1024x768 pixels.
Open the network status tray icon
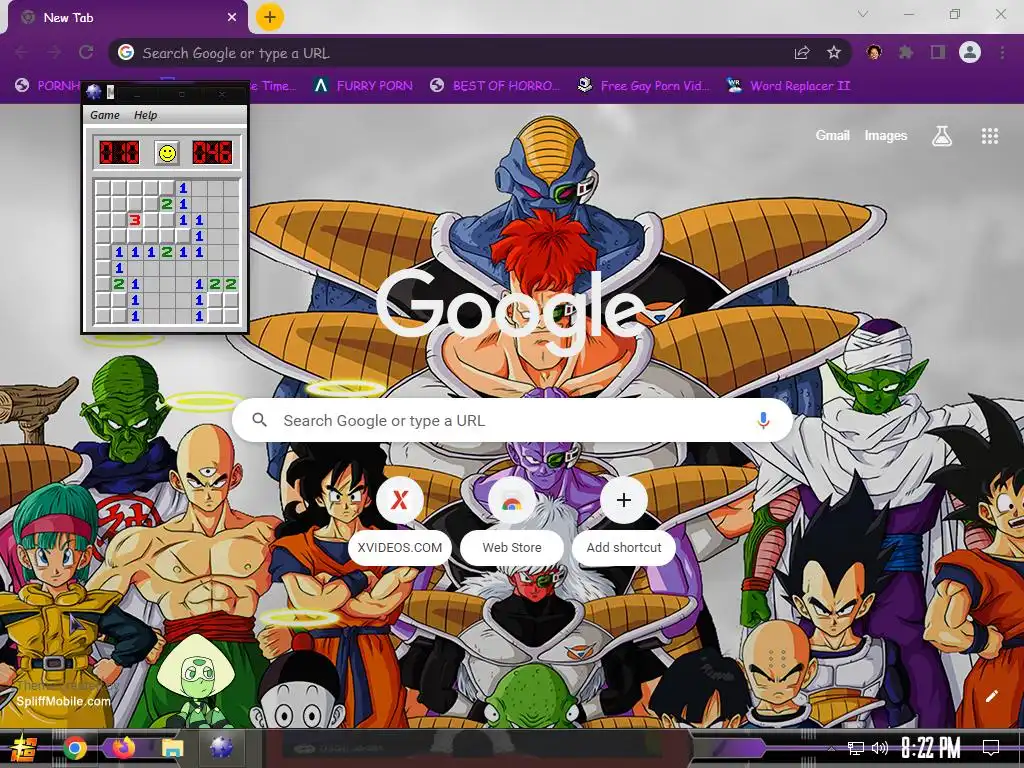(x=856, y=748)
